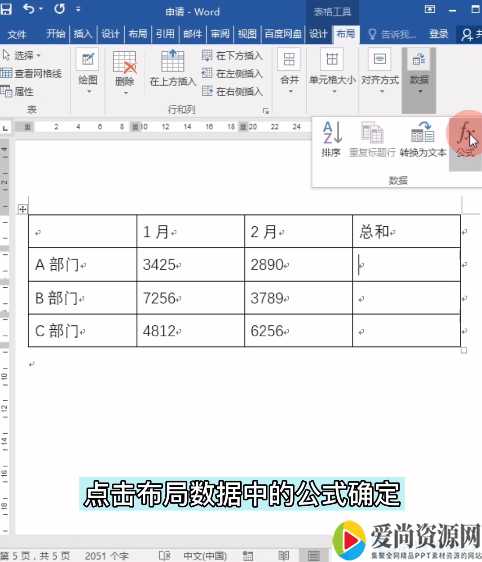This screenshot has width=482, height=562.
Task: Open the 邮件 ribbon tab
Action: (192, 34)
